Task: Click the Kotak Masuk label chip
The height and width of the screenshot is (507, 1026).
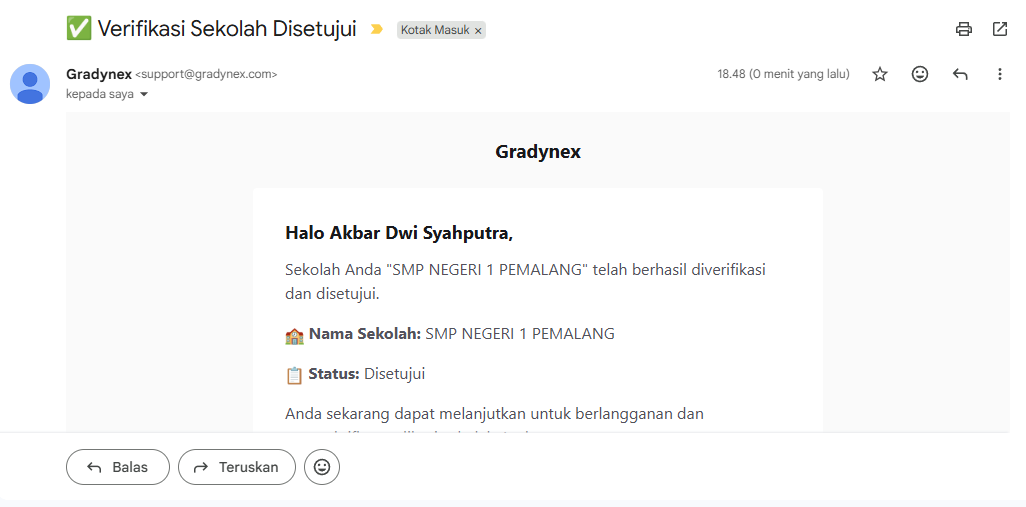Action: tap(435, 30)
